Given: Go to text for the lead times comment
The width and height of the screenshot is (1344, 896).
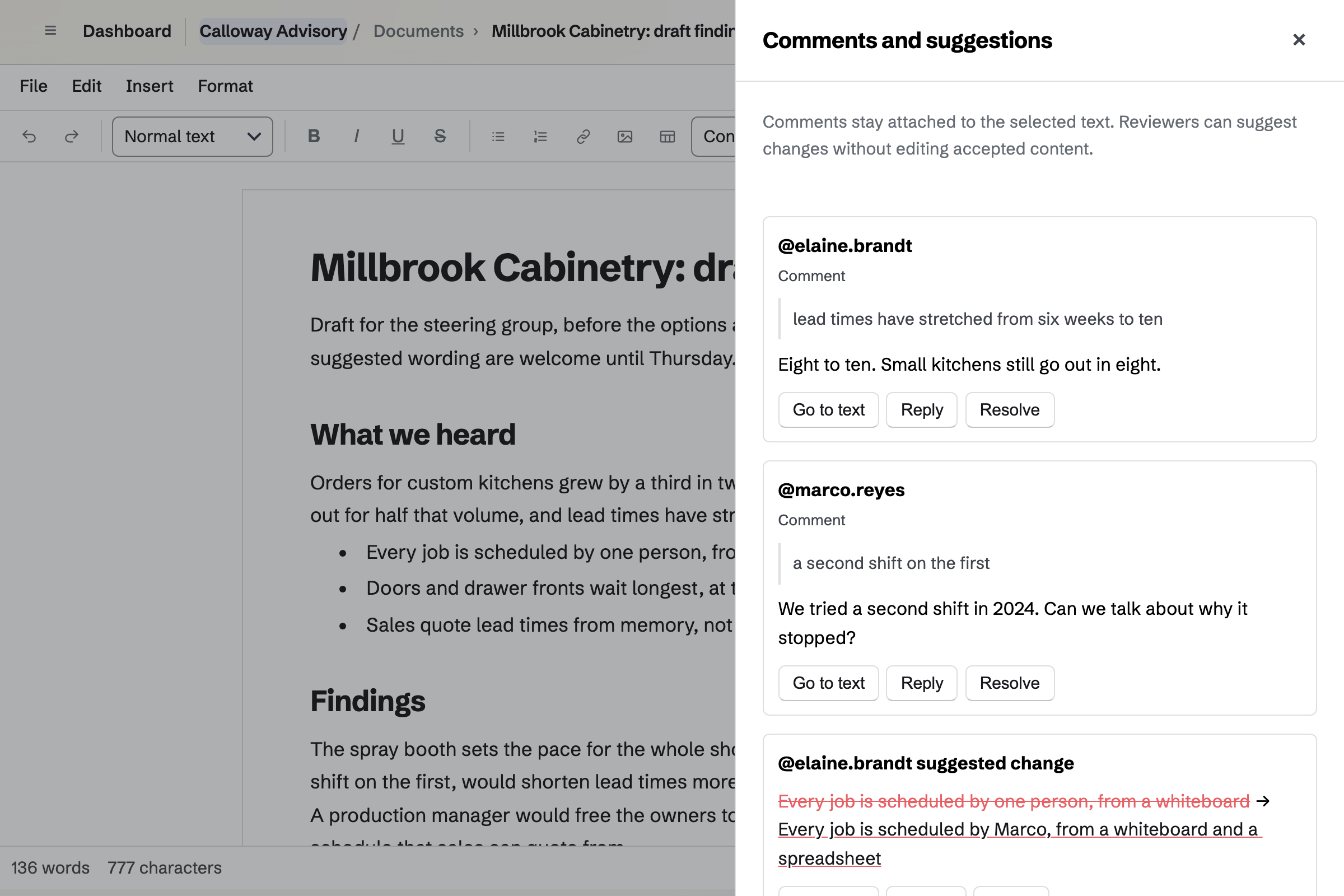Looking at the screenshot, I should [829, 410].
